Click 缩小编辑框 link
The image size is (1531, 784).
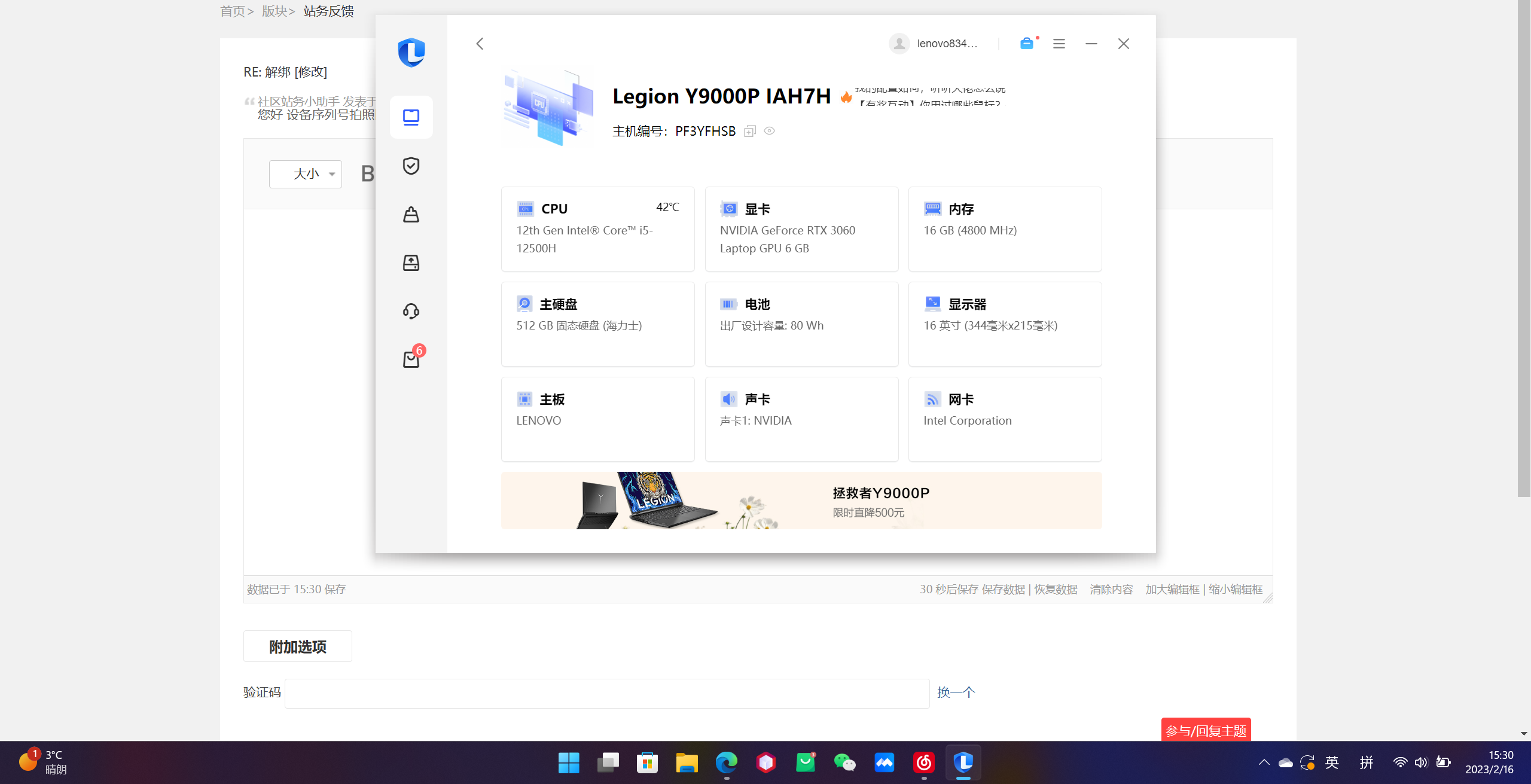[1236, 589]
